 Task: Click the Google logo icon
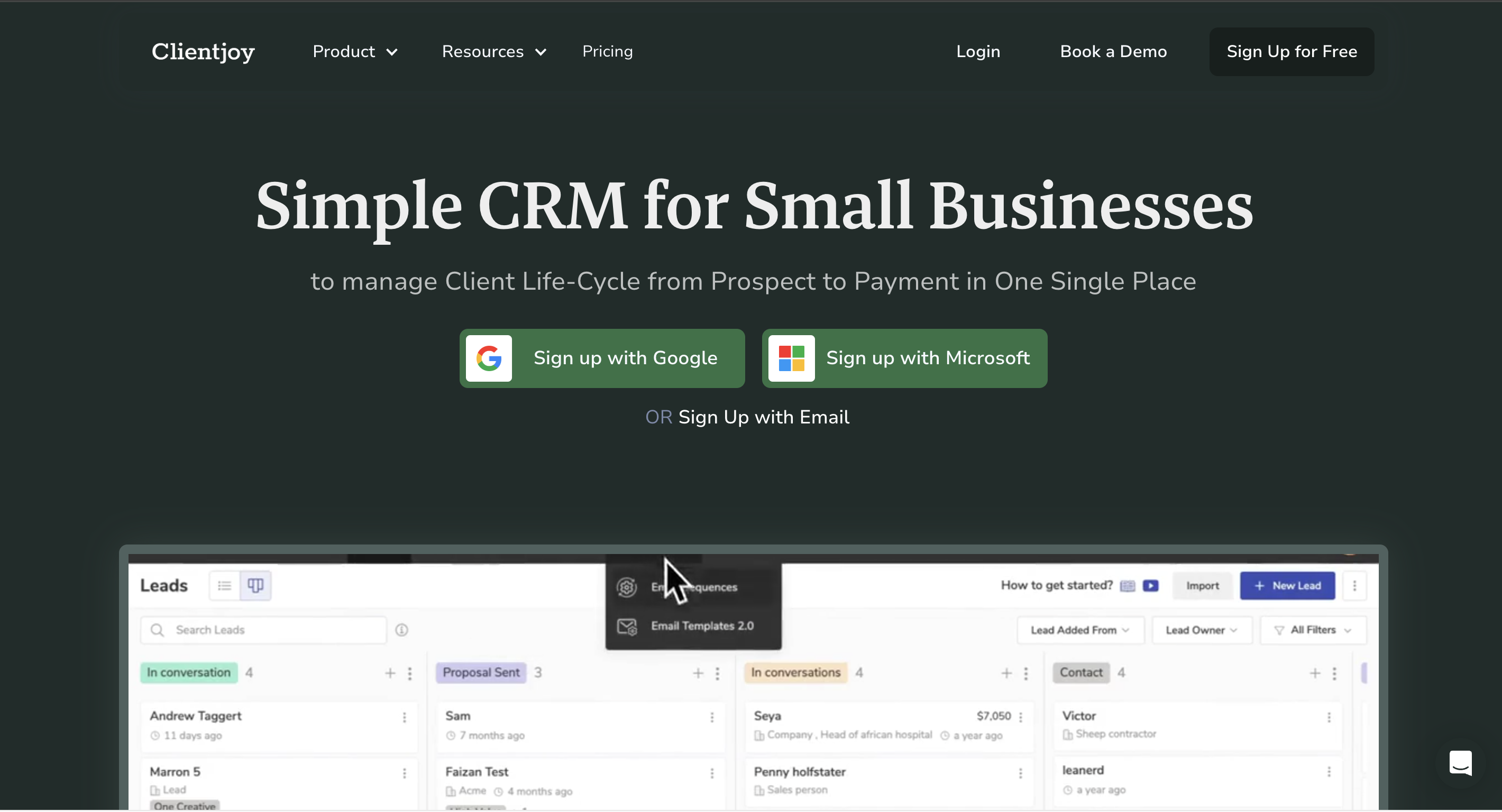click(x=489, y=358)
